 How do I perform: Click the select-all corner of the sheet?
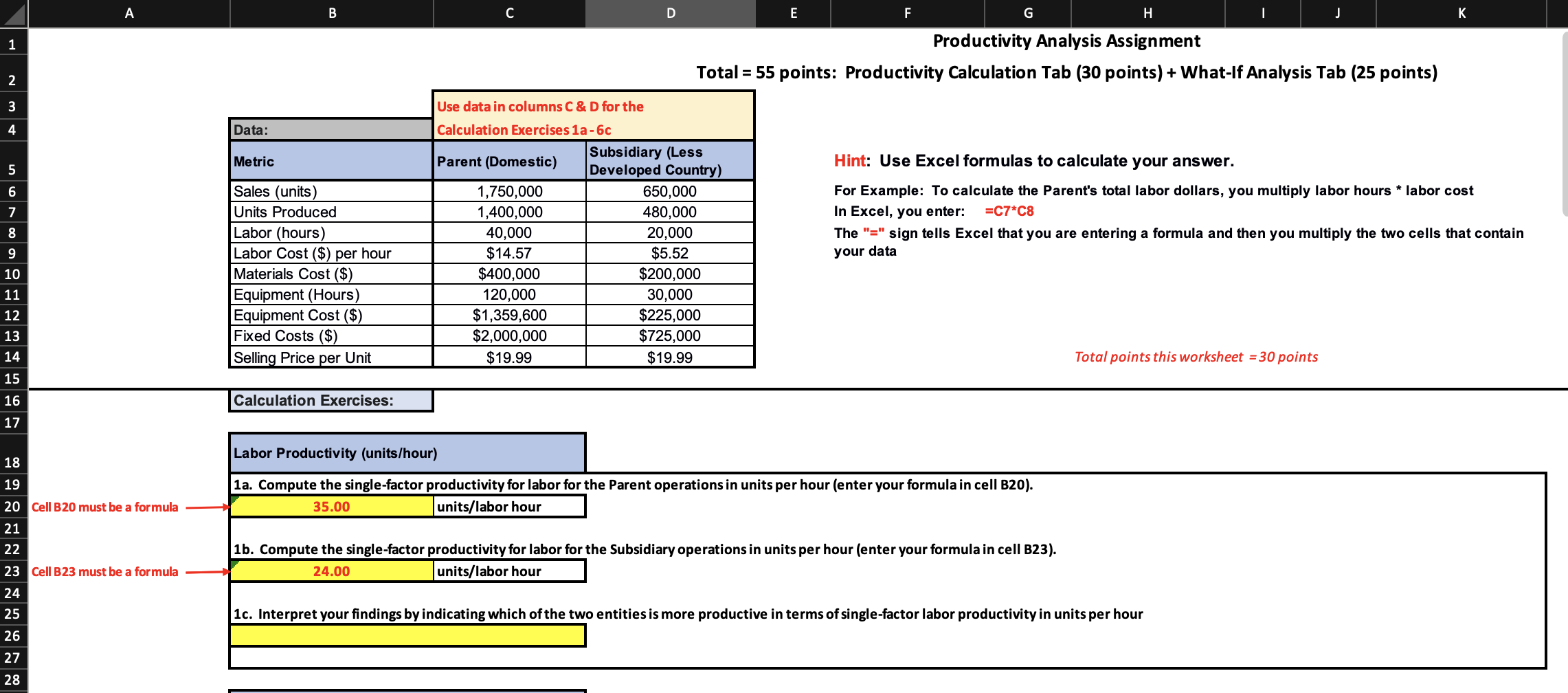(x=13, y=13)
